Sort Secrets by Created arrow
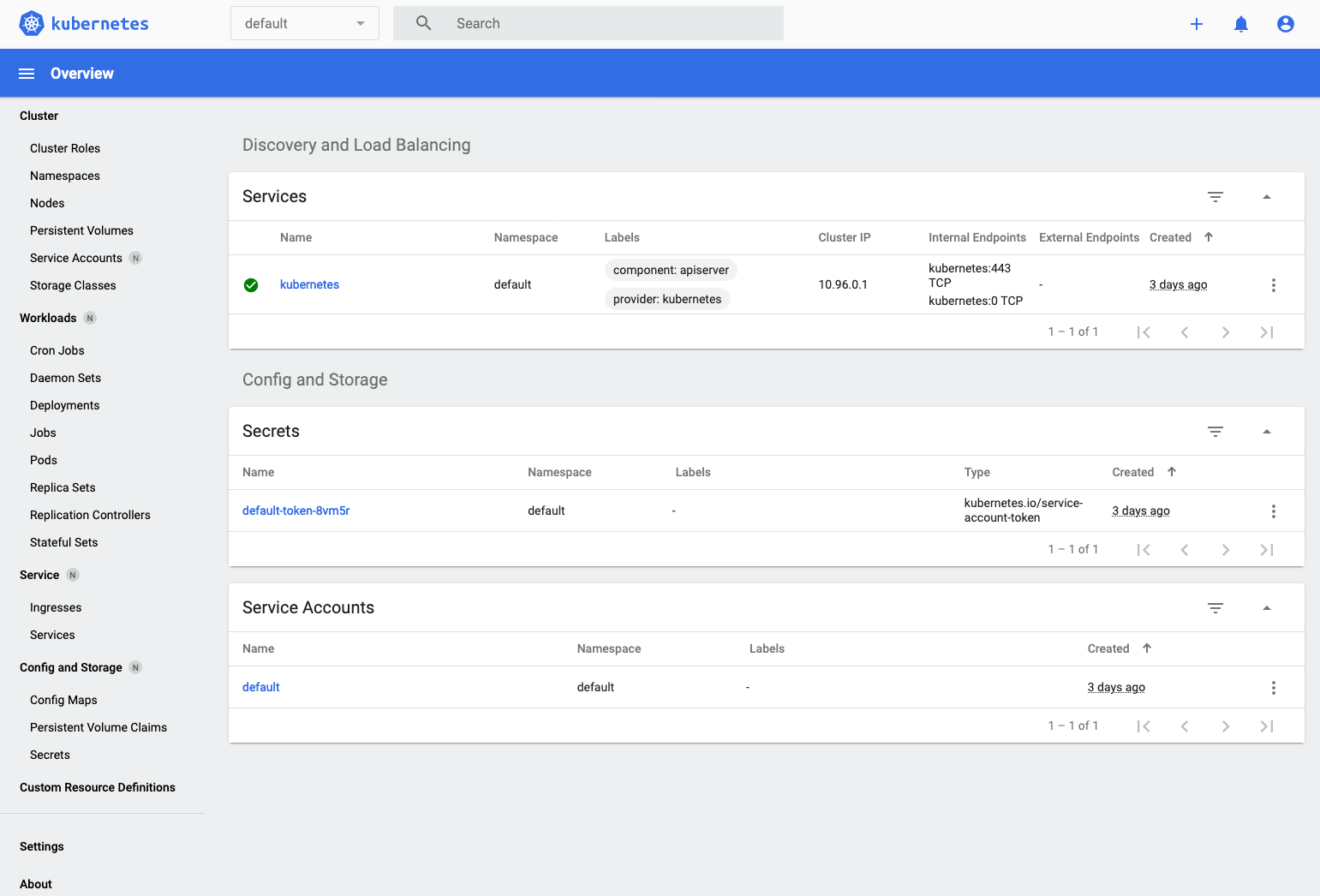 (1172, 472)
